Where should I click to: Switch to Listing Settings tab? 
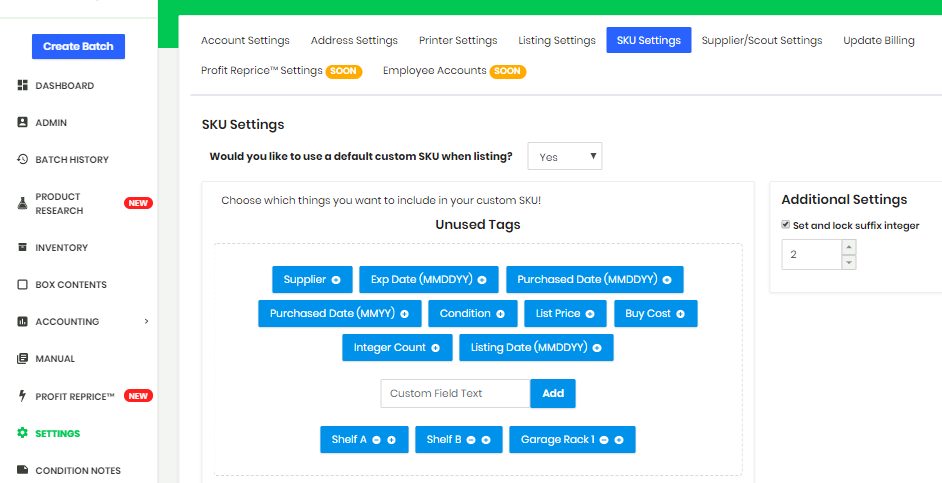(x=557, y=40)
